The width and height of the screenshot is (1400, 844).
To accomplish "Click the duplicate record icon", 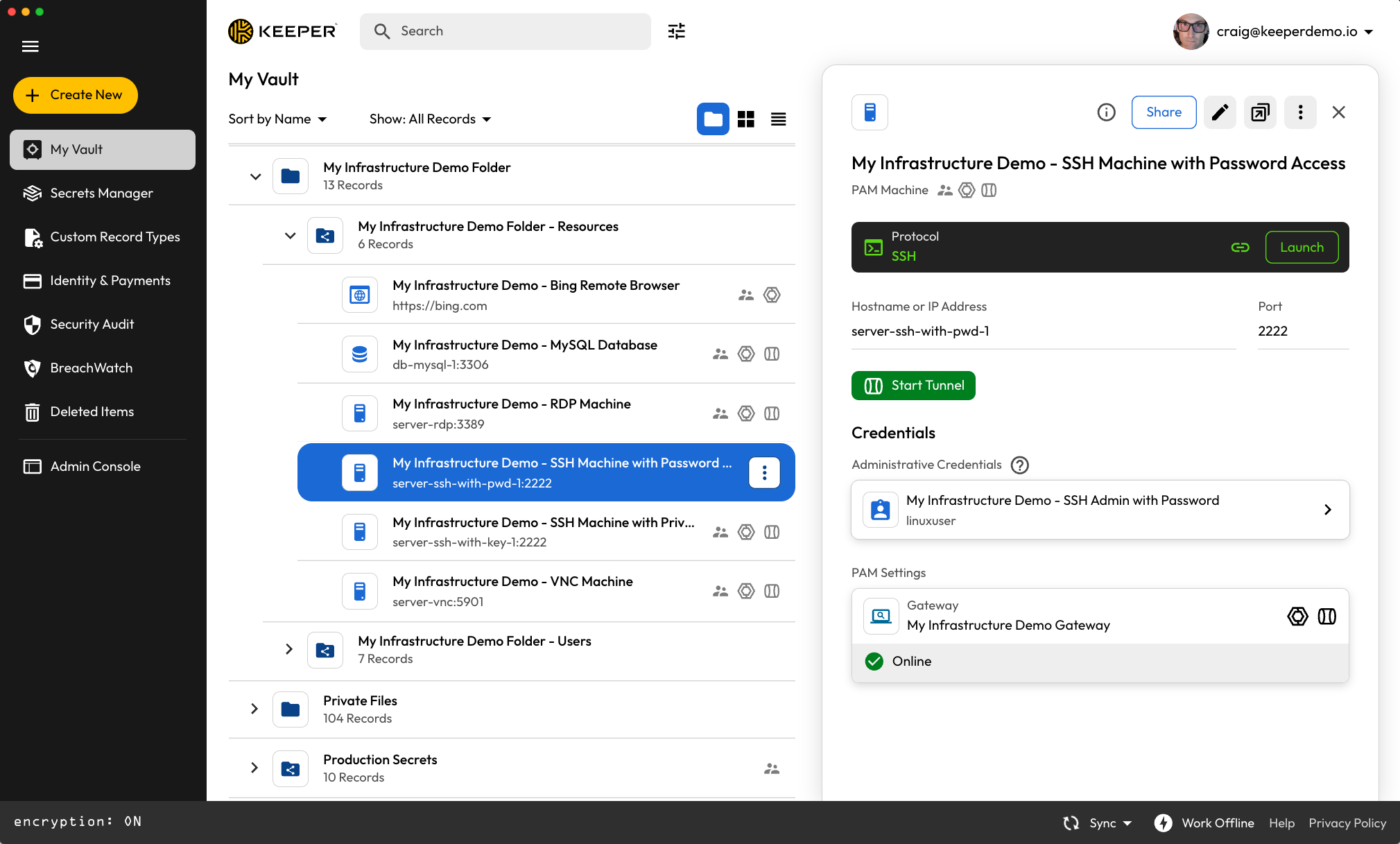I will (1260, 112).
